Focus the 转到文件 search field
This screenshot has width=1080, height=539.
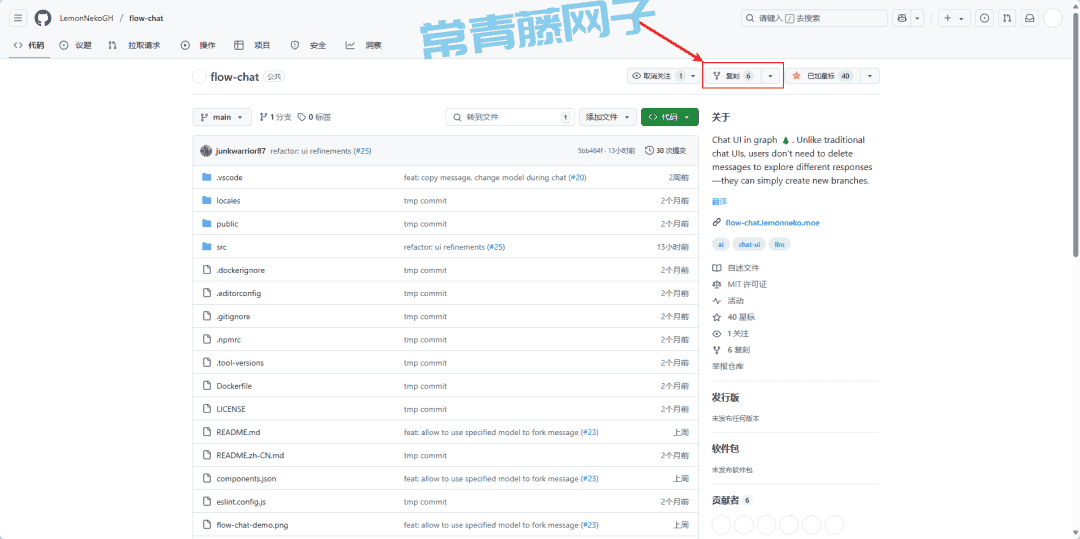510,117
